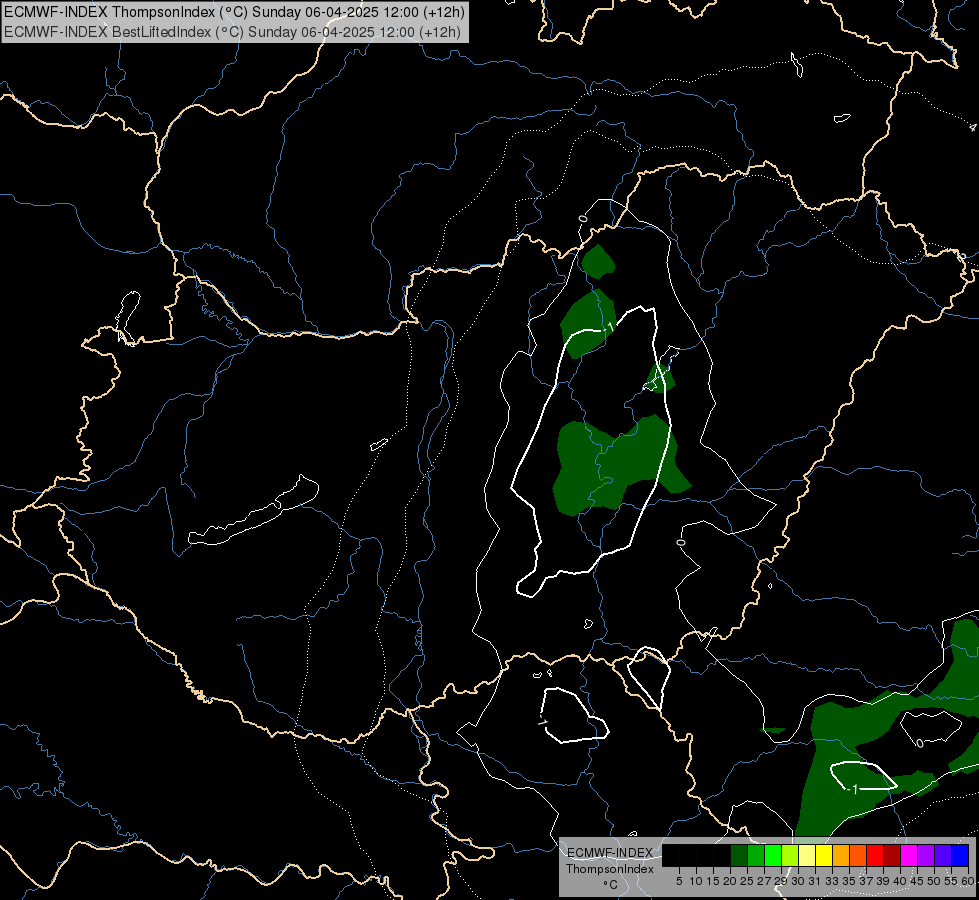Click the legend tick value 5
This screenshot has height=900, width=979.
coord(679,881)
